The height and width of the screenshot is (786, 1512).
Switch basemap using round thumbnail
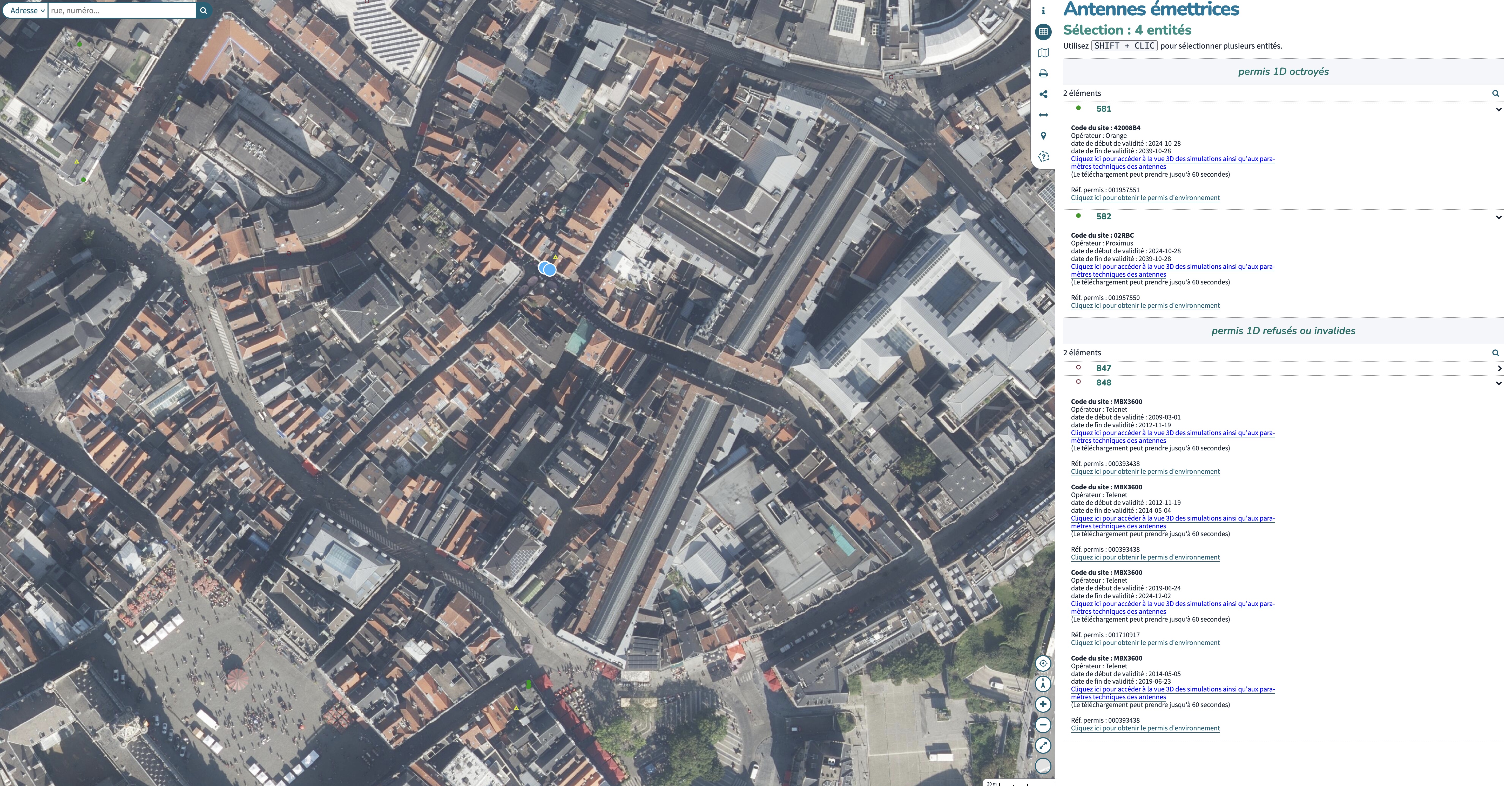tap(1043, 766)
